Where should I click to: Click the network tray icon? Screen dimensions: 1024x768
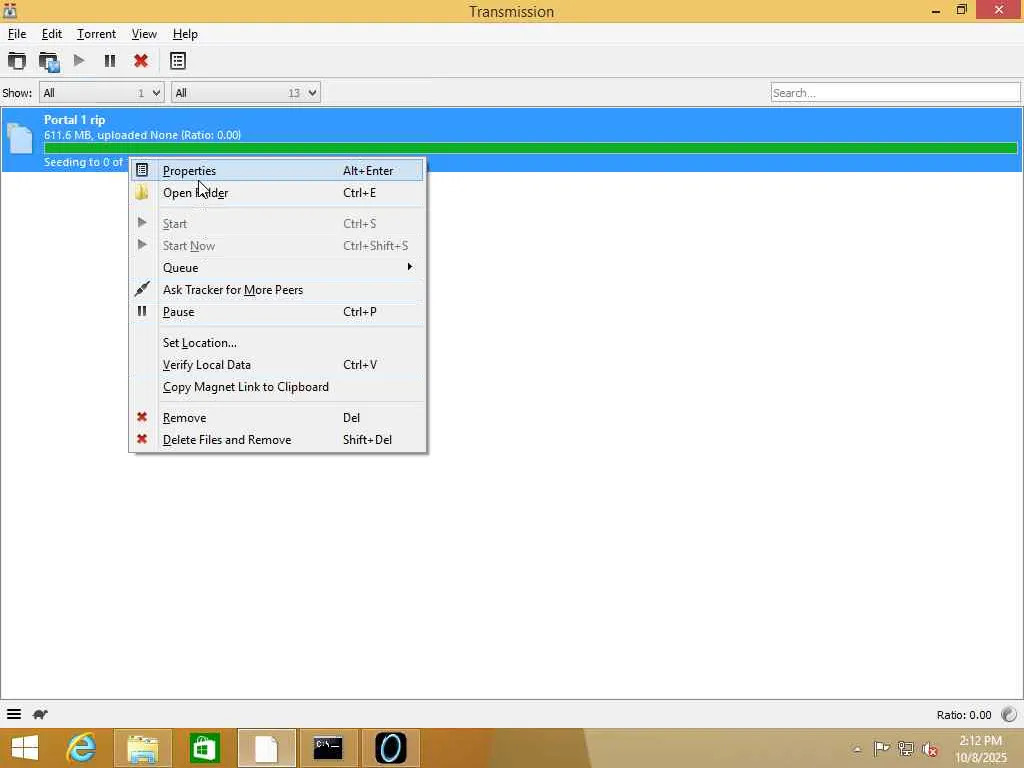905,749
